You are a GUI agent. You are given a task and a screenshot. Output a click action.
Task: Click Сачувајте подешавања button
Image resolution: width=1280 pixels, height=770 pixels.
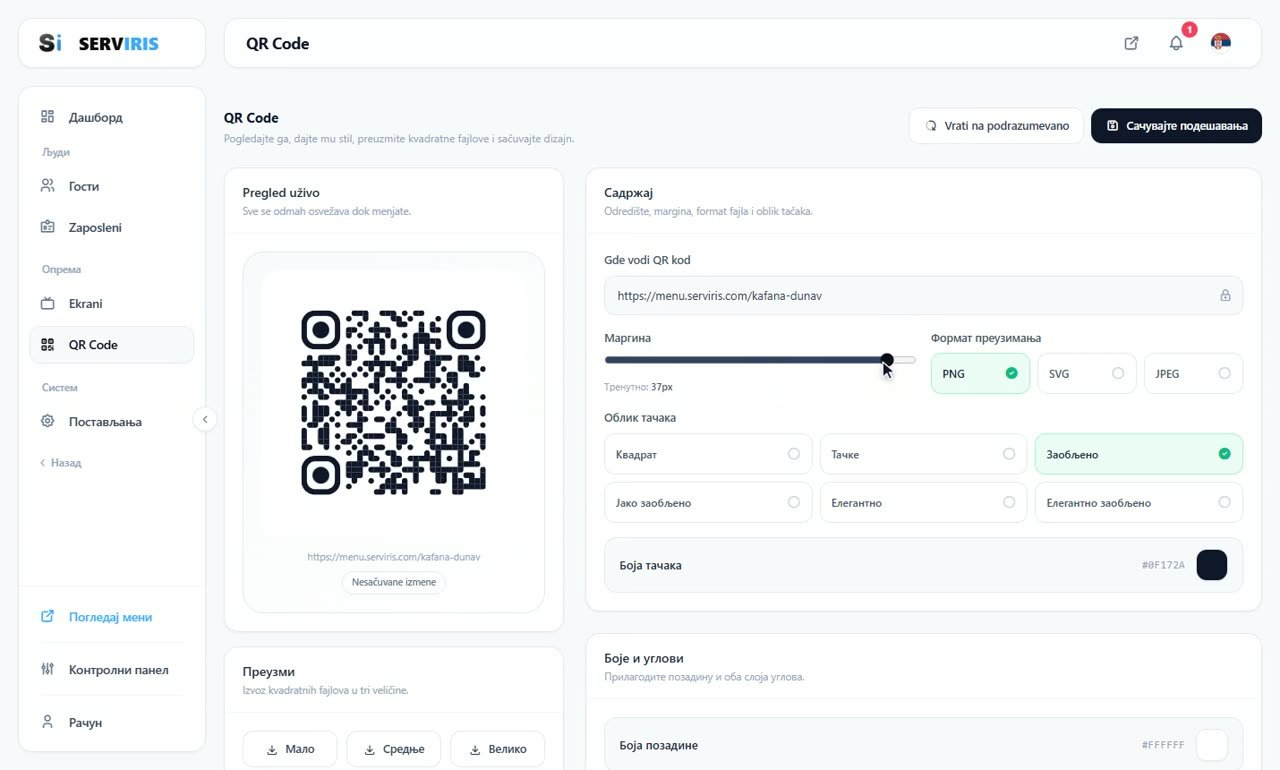pos(1176,126)
